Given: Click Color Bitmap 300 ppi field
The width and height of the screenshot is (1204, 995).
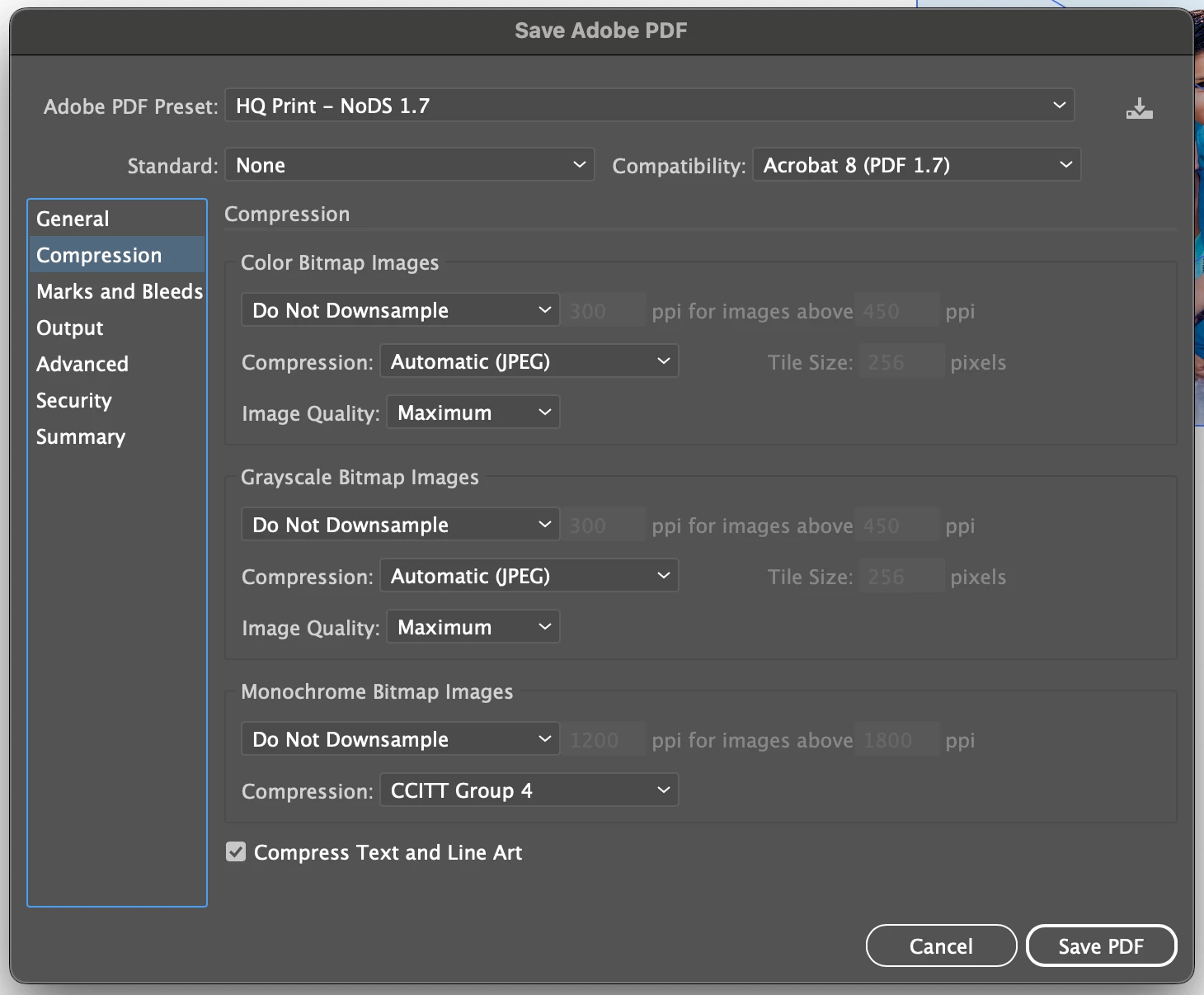Looking at the screenshot, I should (604, 311).
